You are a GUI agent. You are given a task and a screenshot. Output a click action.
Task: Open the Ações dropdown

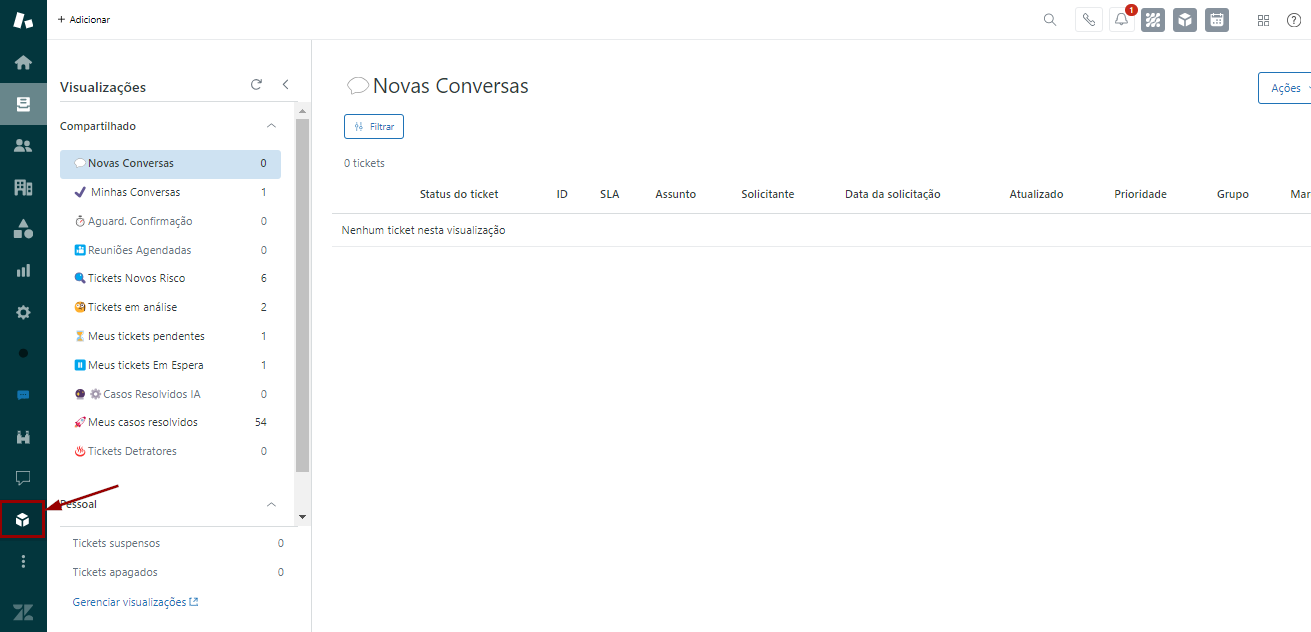[1287, 88]
